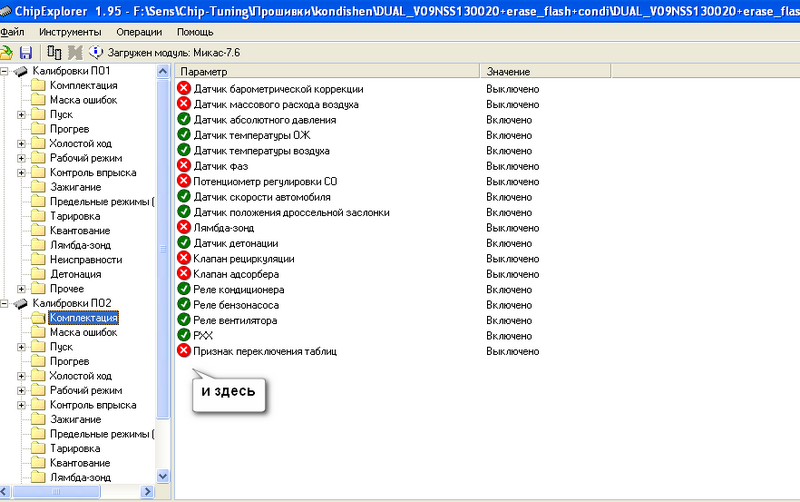This screenshot has height=502, width=800.
Task: Expand the Холостой ход node under ПО1
Action: (22, 144)
